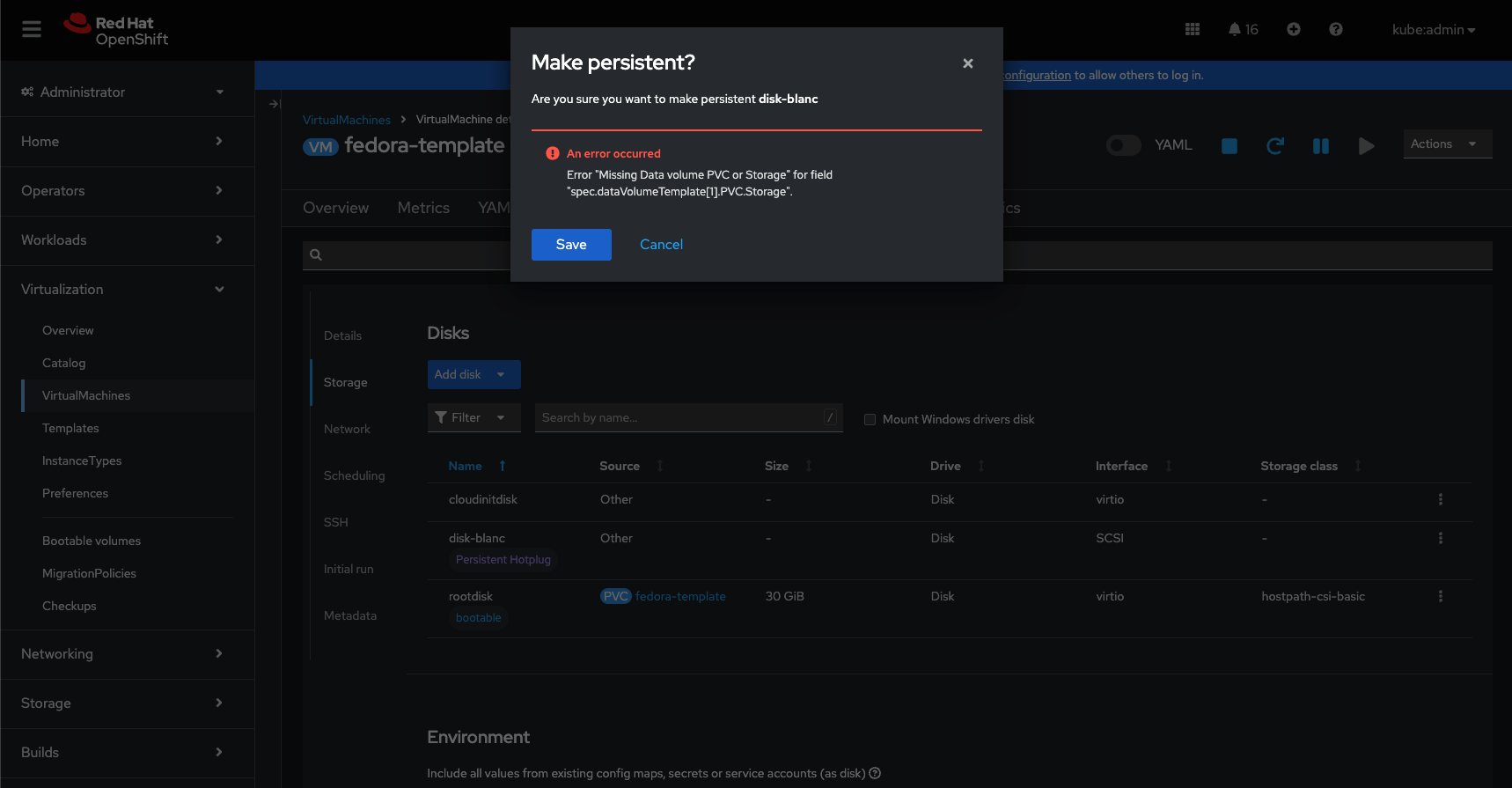Open the kube:admin user menu
1512x788 pixels.
click(x=1433, y=30)
